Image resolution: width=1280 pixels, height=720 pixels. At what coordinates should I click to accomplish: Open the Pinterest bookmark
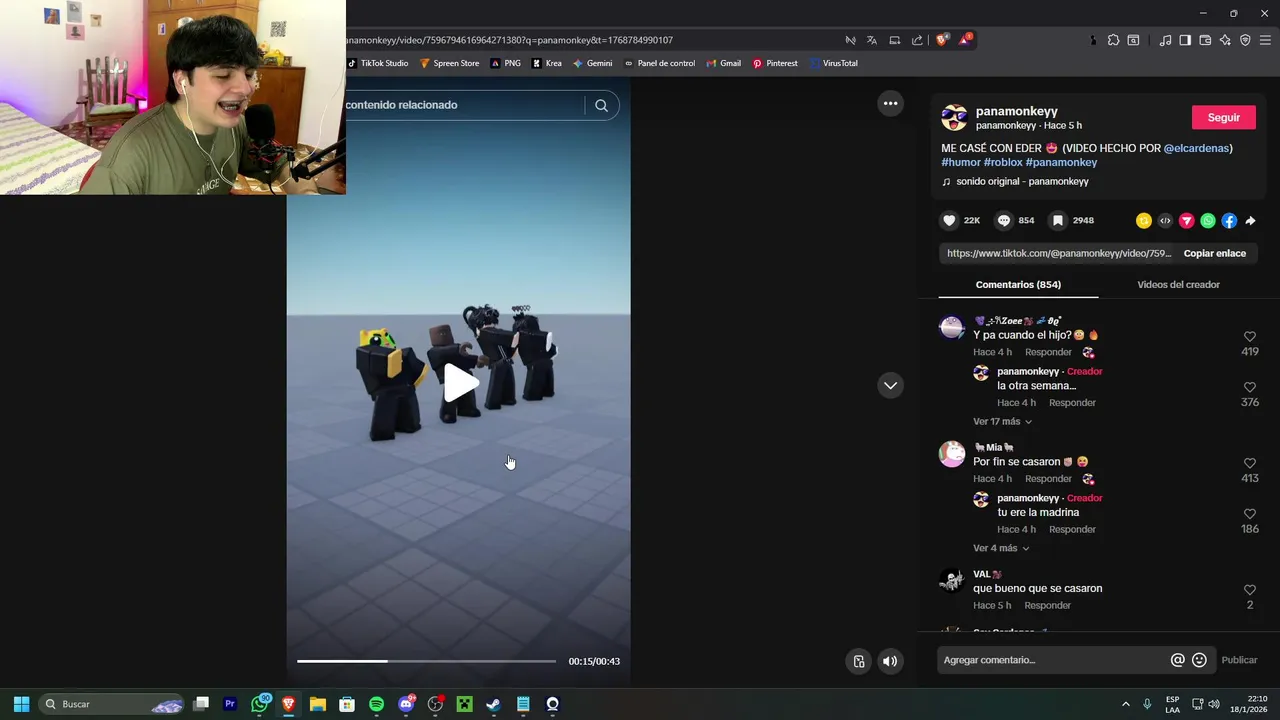coord(775,63)
